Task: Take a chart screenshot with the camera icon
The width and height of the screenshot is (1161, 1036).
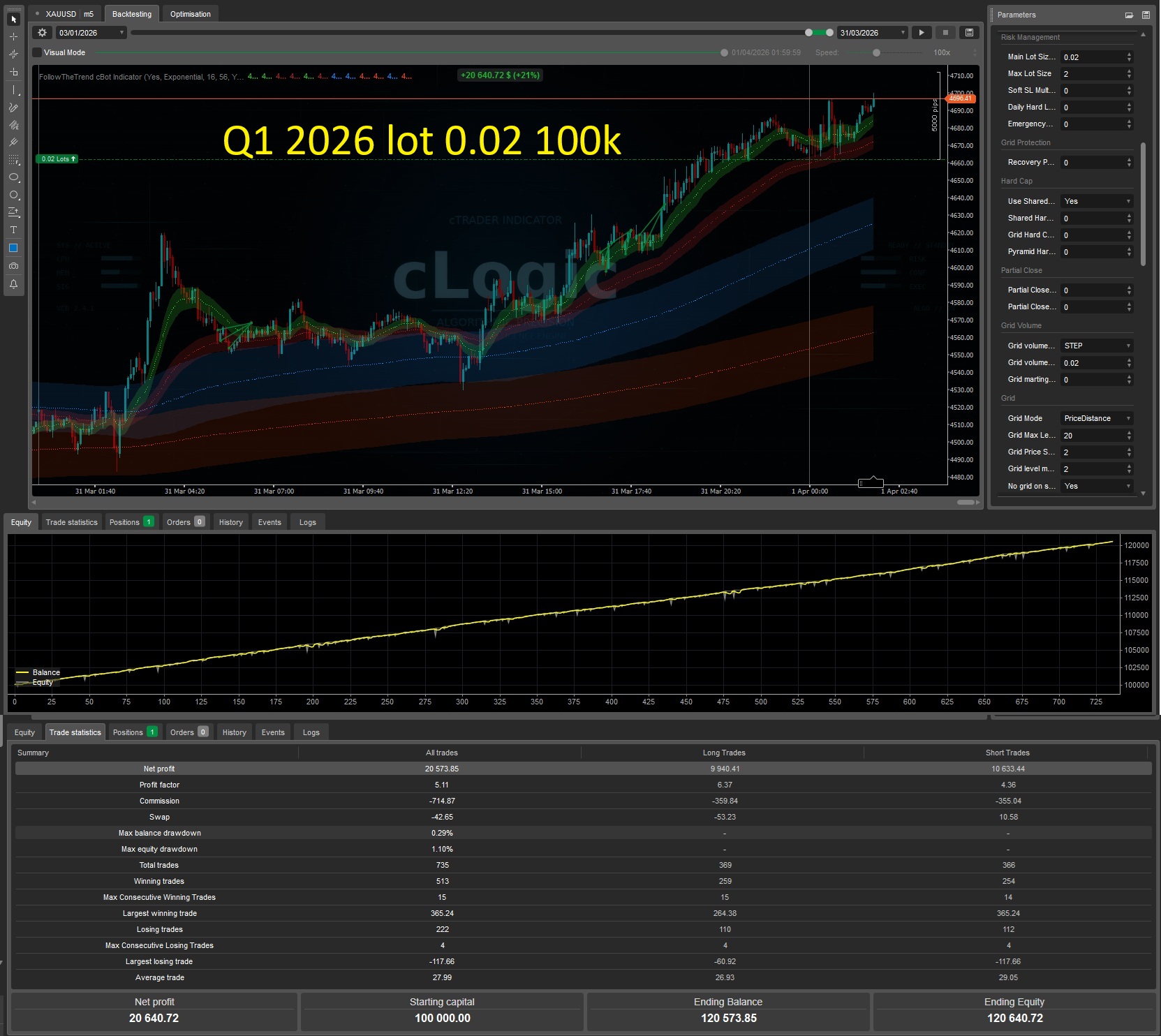Action: pyautogui.click(x=13, y=266)
